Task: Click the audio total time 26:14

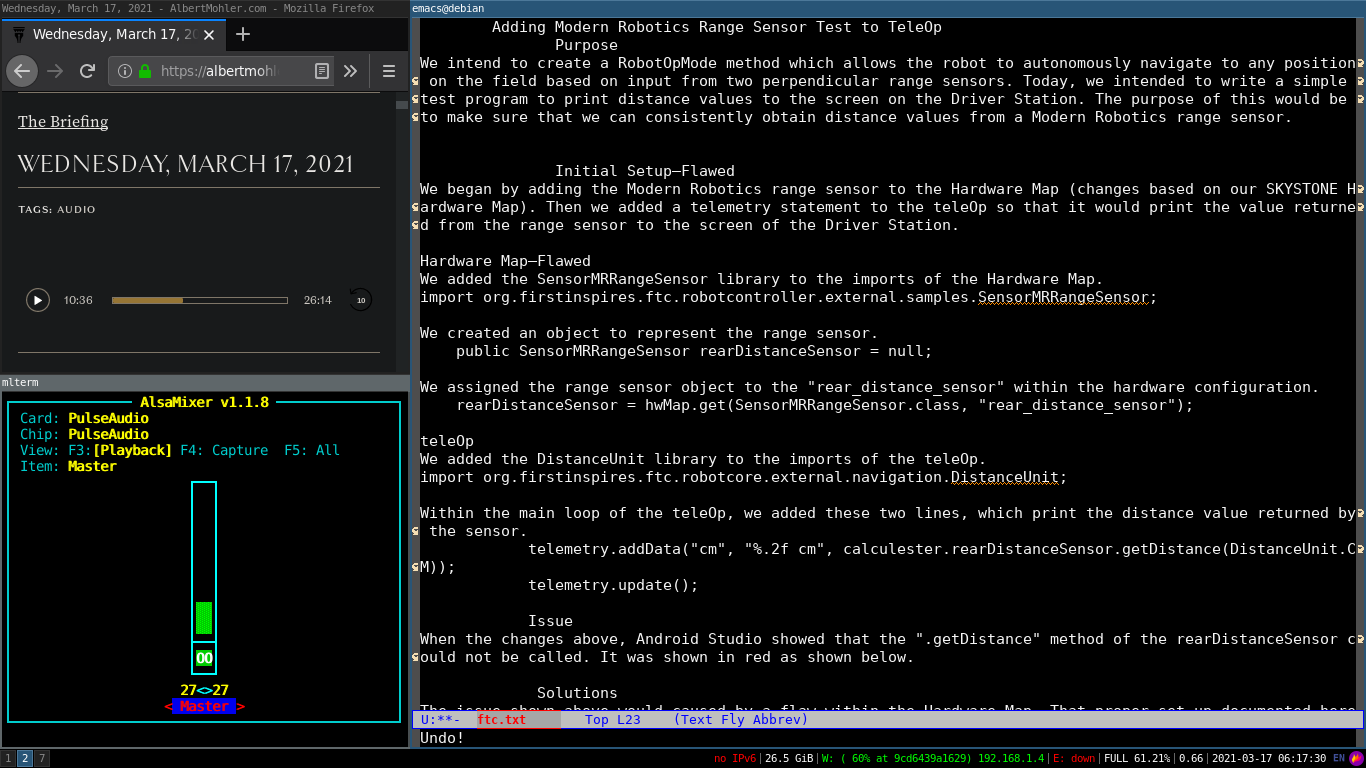Action: [318, 300]
